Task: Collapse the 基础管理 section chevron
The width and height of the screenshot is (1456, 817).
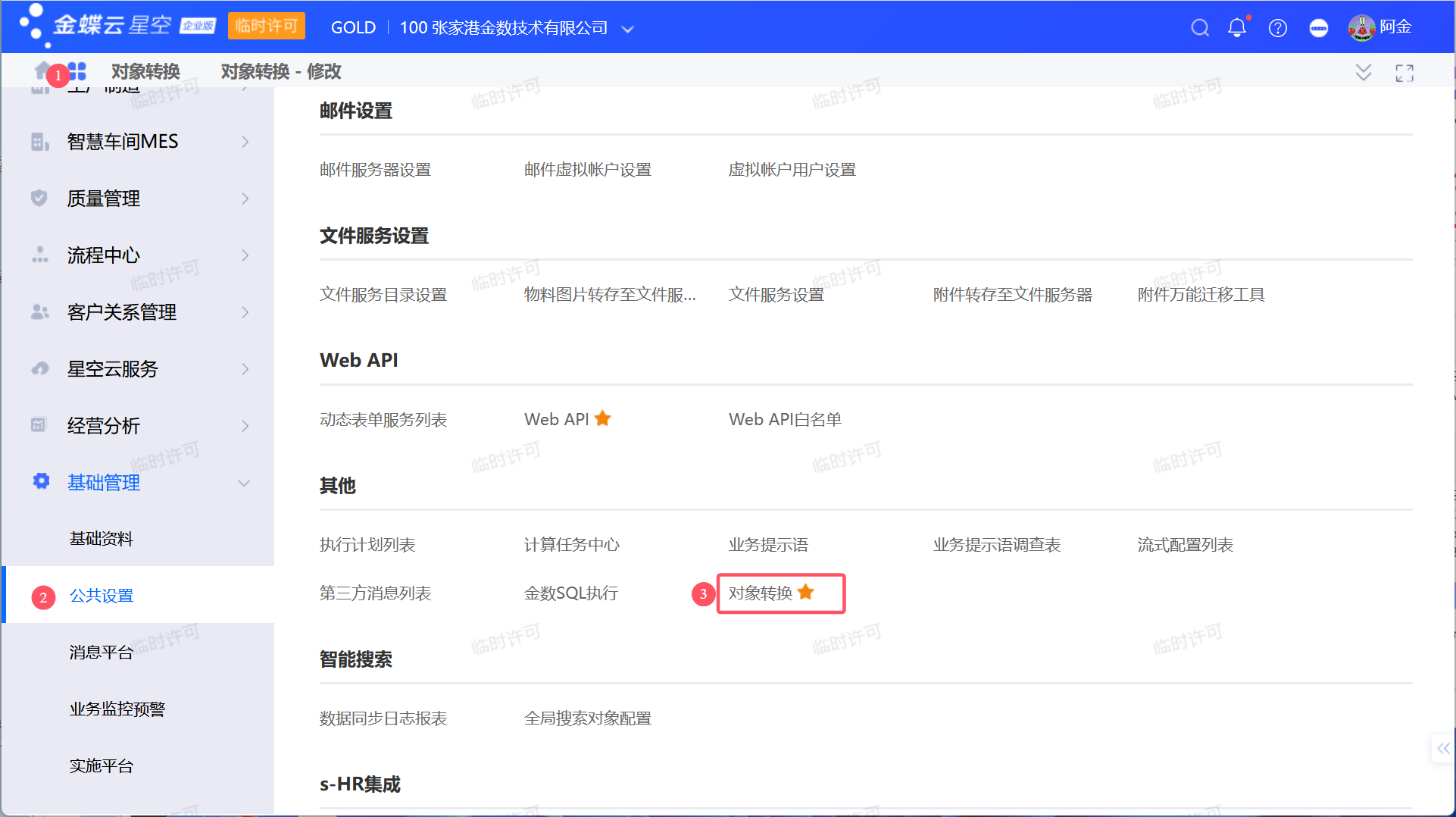Action: [x=244, y=482]
